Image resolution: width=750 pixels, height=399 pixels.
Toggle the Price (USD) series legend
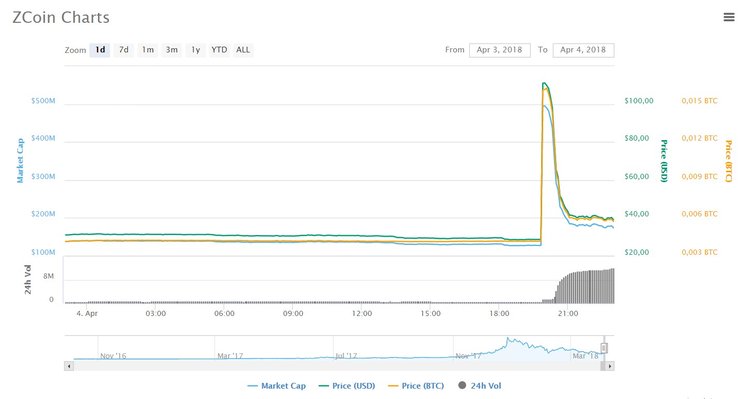347,386
